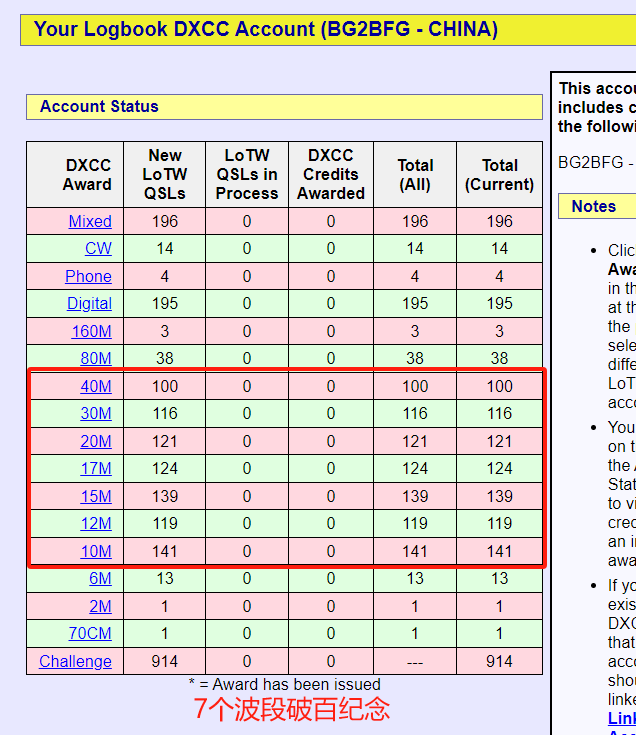Open the 10M band award link
Image resolution: width=636 pixels, height=735 pixels.
pos(96,551)
